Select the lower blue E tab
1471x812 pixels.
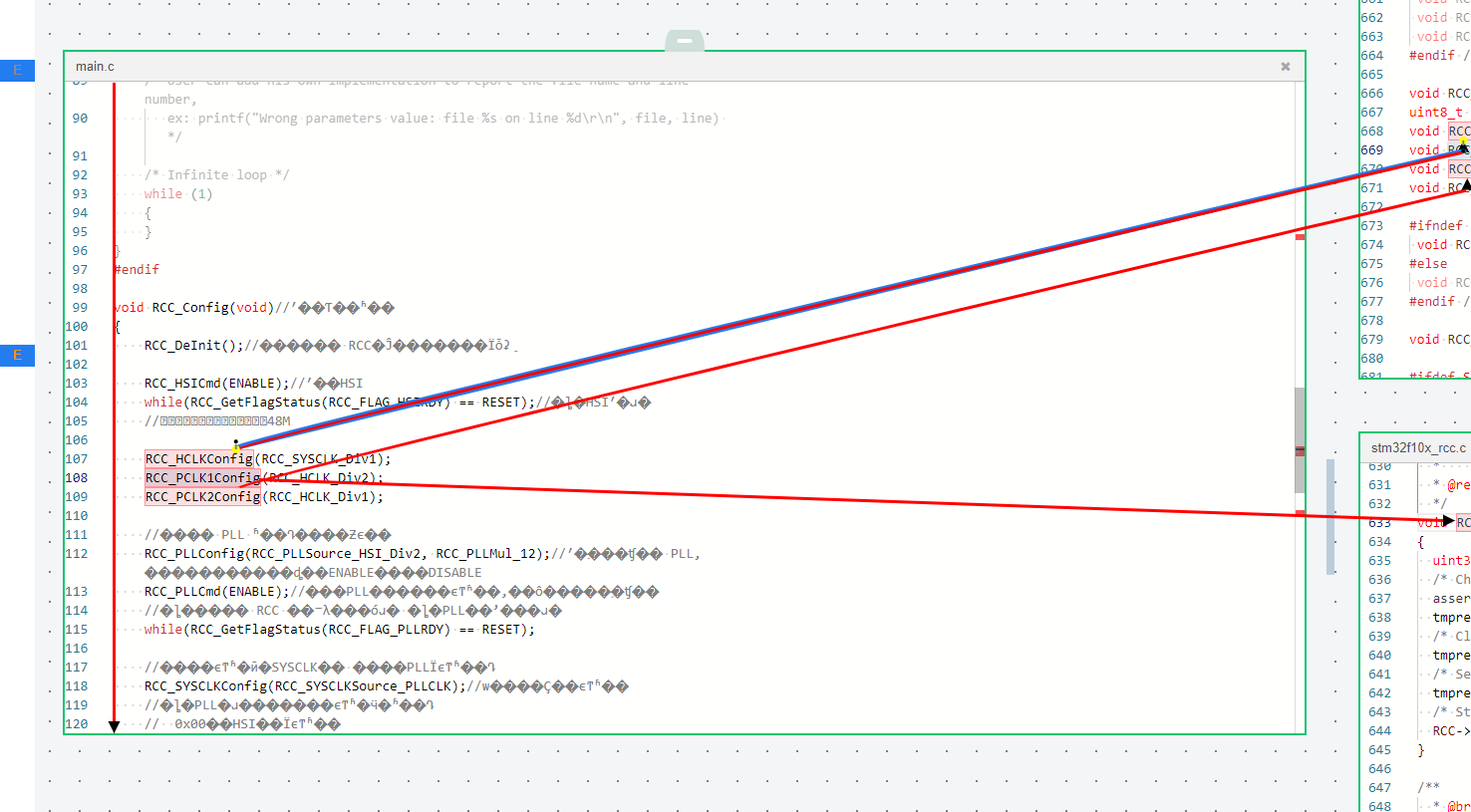coord(17,356)
